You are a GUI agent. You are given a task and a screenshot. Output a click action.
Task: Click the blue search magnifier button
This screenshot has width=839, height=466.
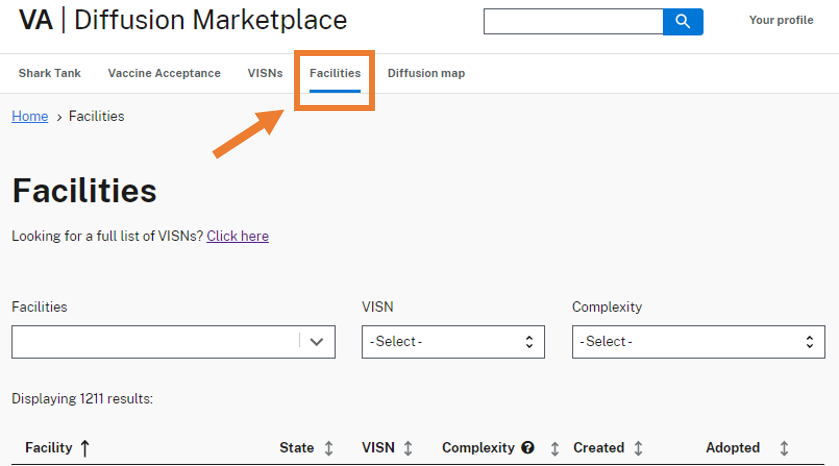point(683,21)
